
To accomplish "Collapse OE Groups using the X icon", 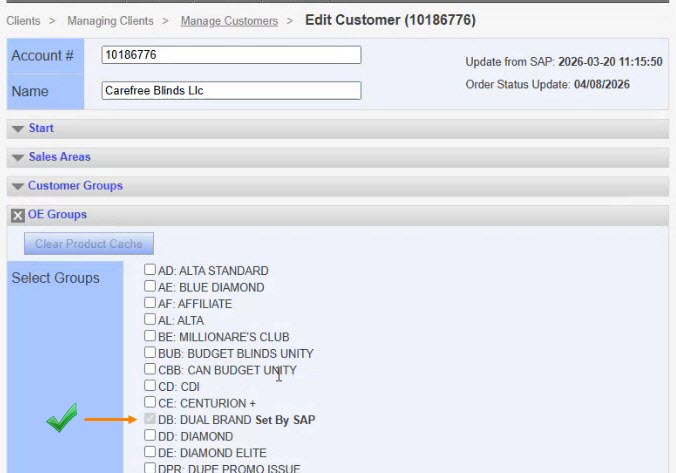I will 18,214.
